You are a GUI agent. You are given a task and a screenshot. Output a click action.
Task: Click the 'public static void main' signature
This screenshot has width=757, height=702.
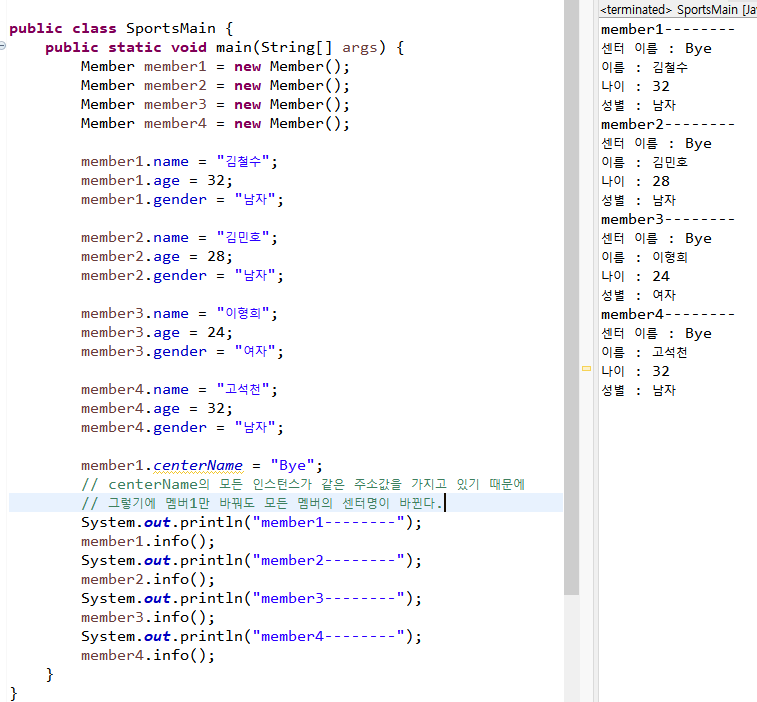(x=224, y=47)
